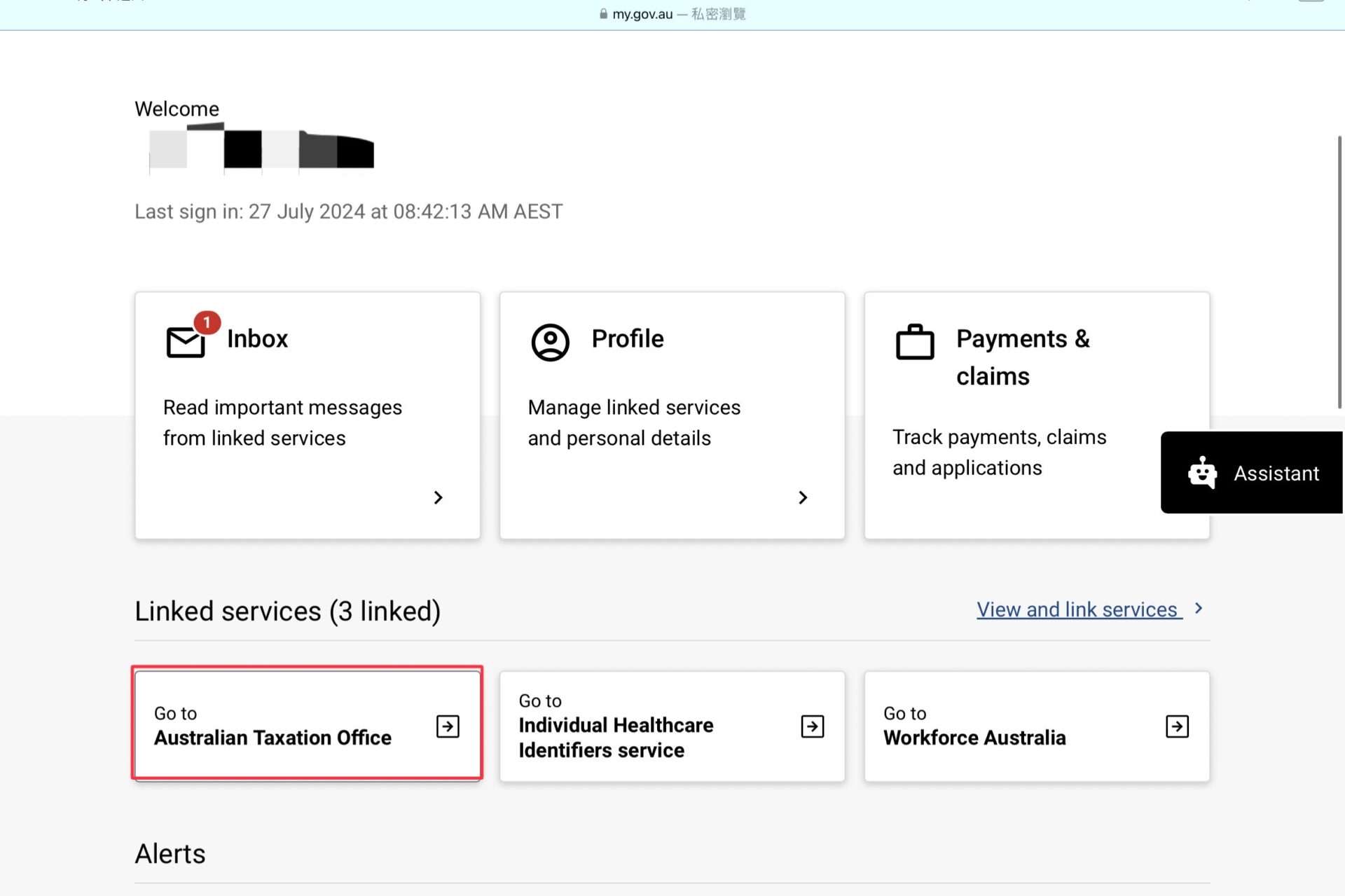This screenshot has width=1345, height=896.
Task: Click the Profile person icon
Action: (550, 342)
